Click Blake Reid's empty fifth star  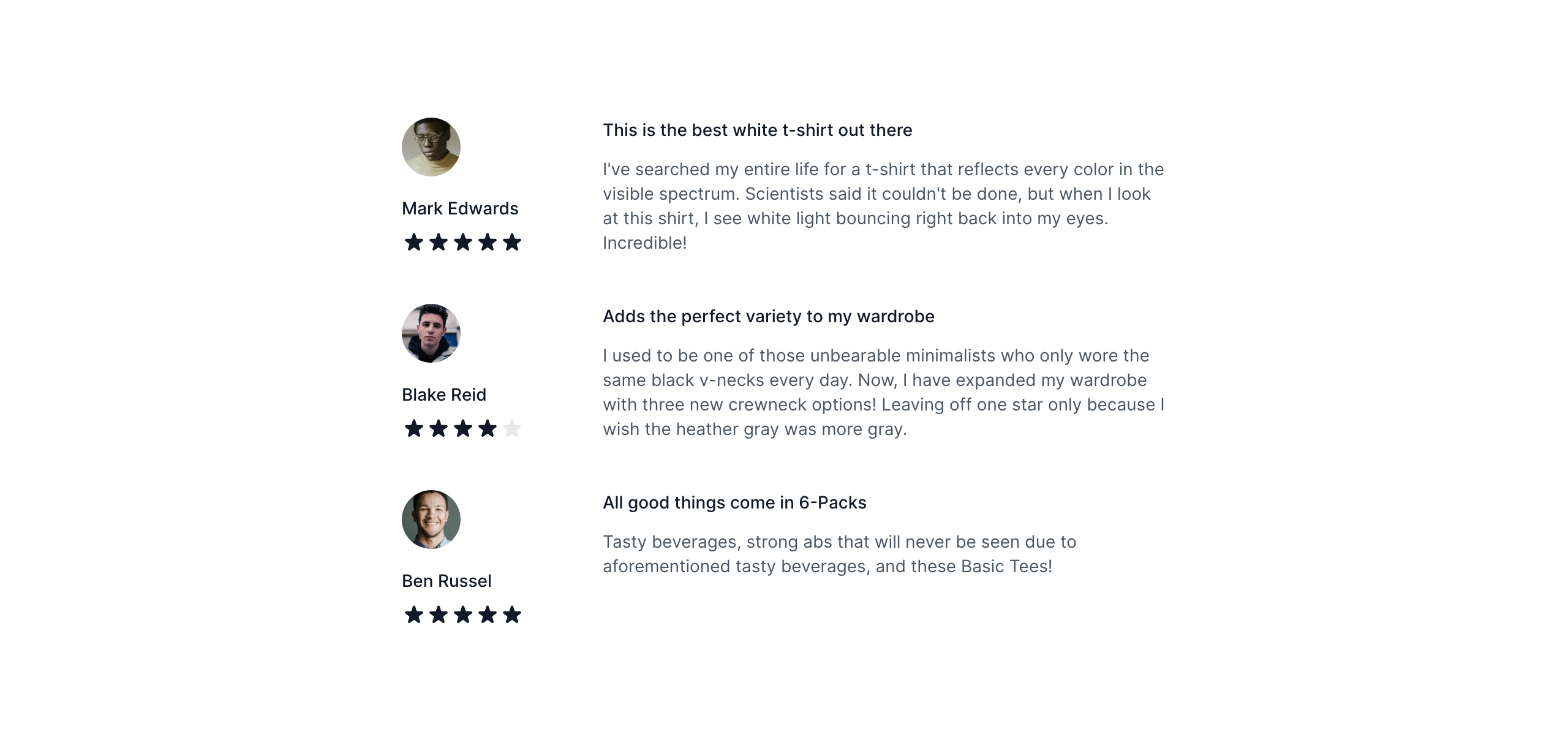coord(512,429)
